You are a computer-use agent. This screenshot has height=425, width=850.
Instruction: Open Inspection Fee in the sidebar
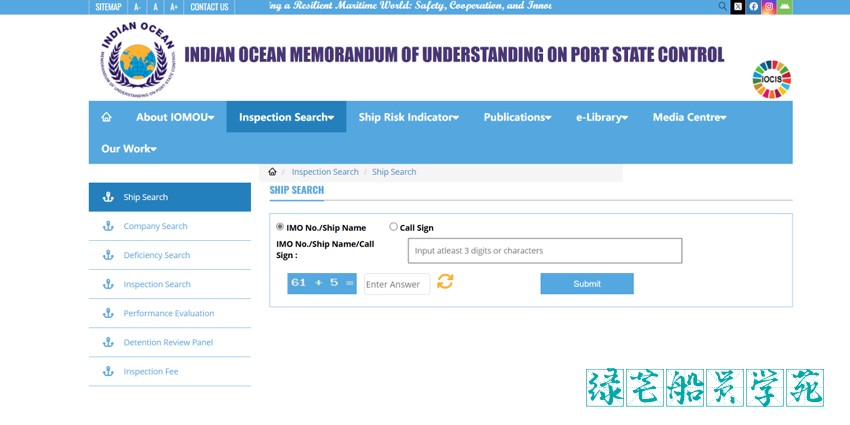tap(170, 371)
